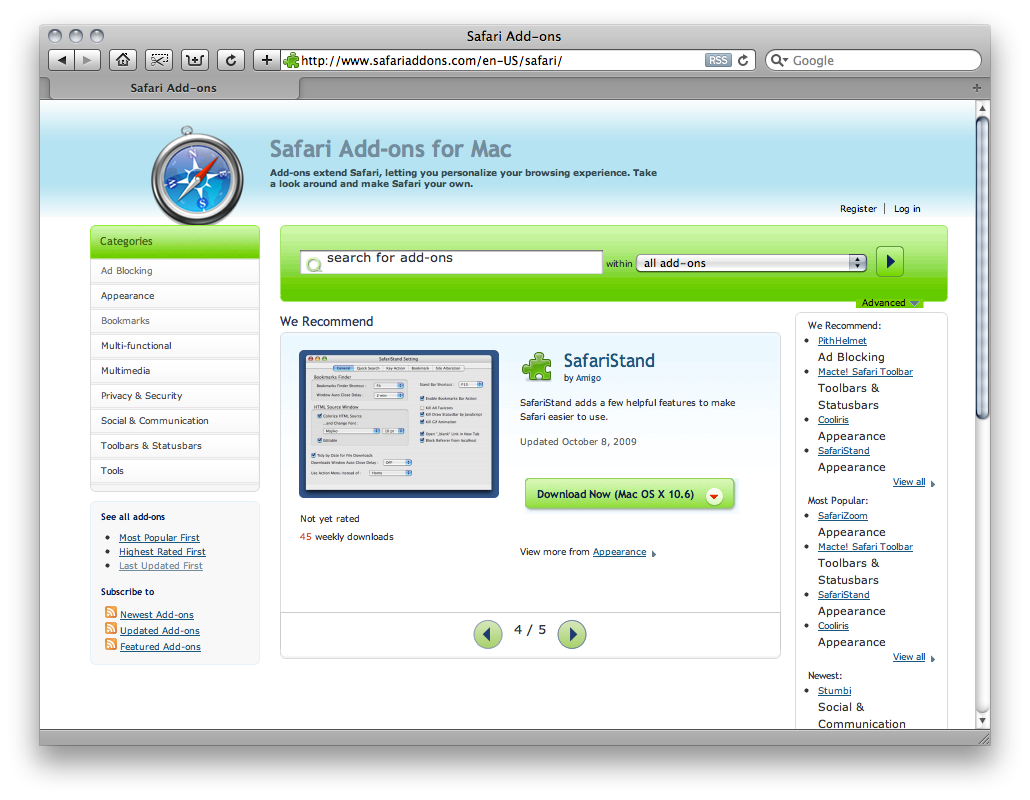The height and width of the screenshot is (800, 1030).
Task: Advance the carousel with the next arrow
Action: [x=572, y=634]
